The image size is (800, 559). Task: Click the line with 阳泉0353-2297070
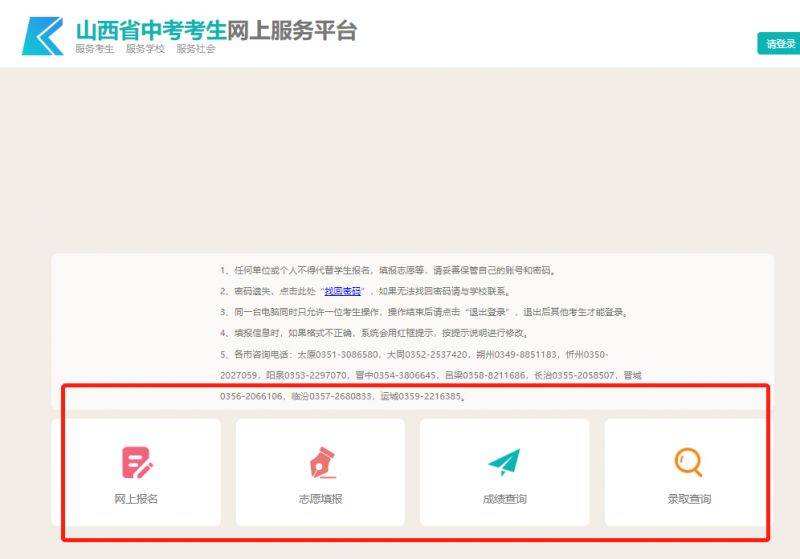point(431,375)
